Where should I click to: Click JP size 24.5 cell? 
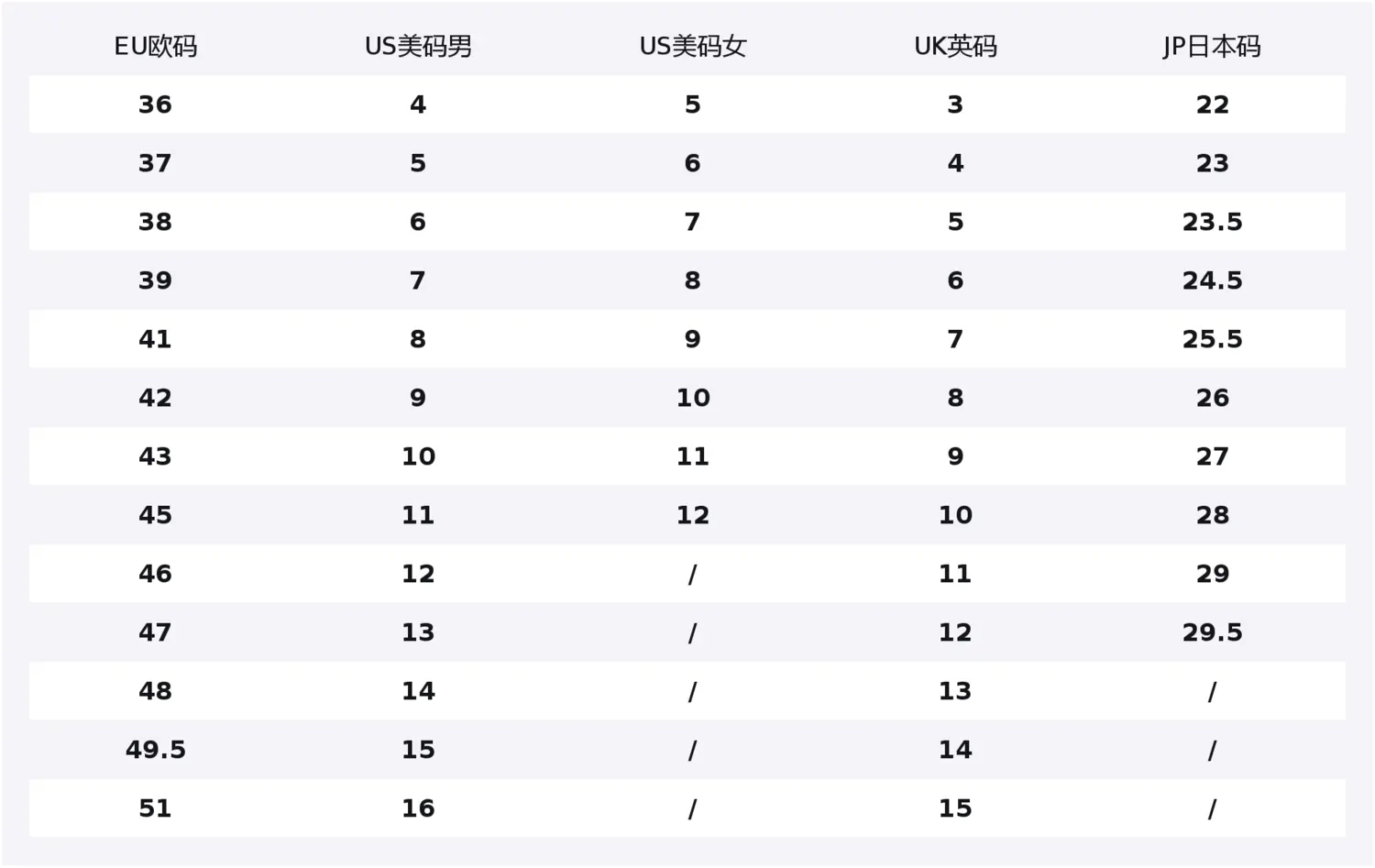[x=1212, y=280]
